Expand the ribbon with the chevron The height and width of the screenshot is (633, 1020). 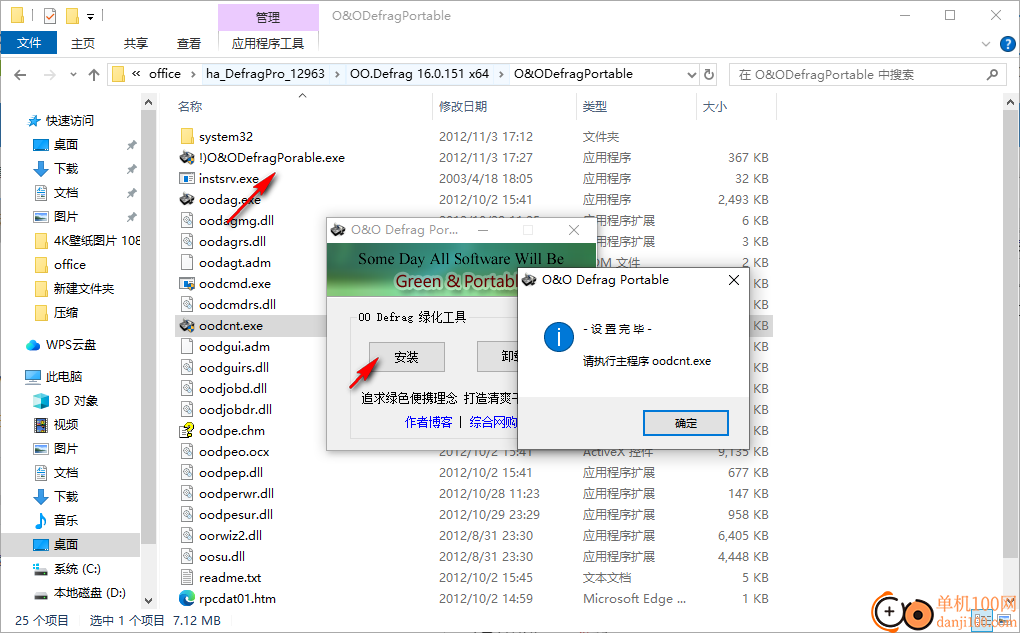click(x=985, y=44)
